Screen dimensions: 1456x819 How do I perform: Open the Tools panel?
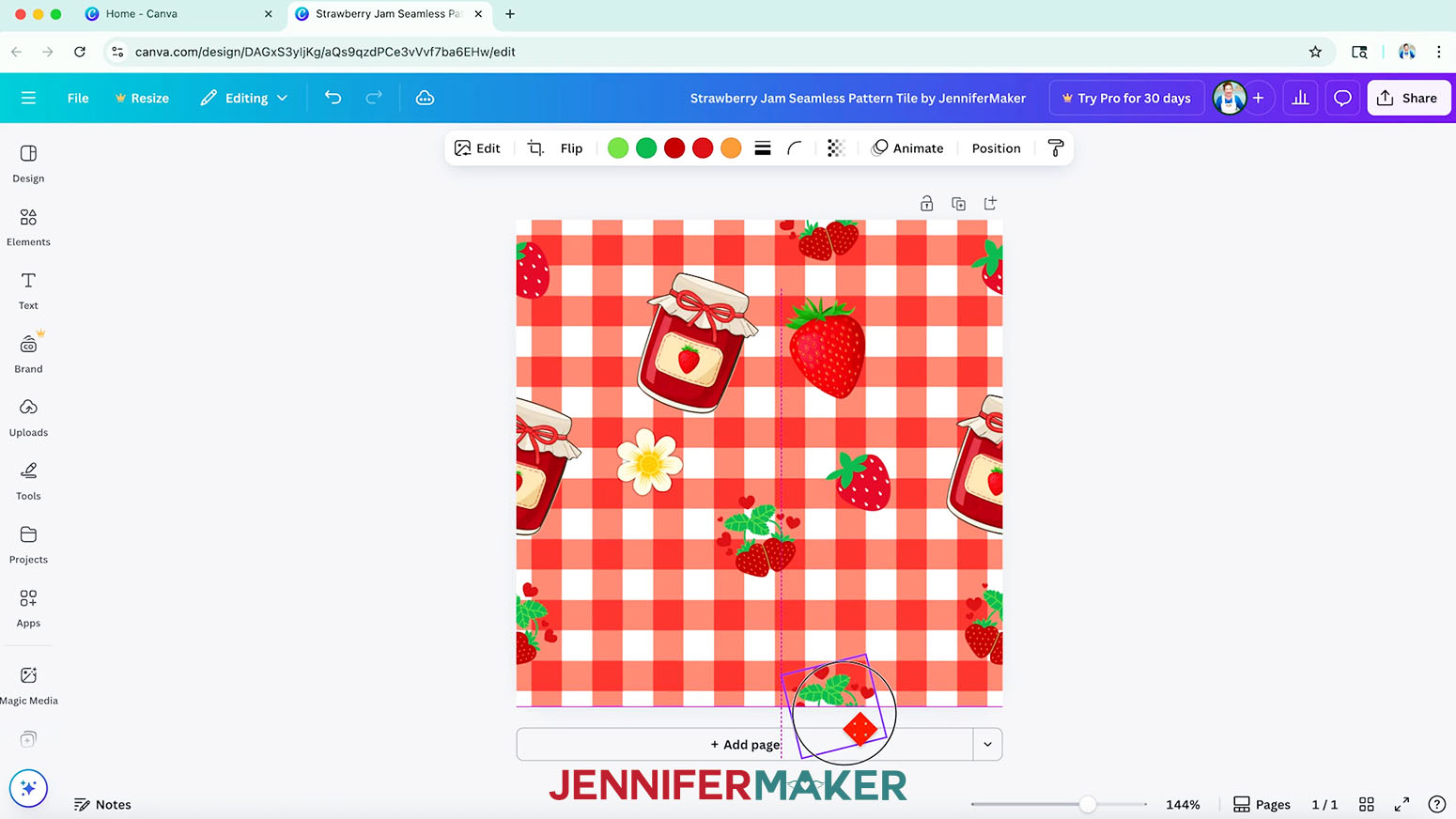pos(28,481)
